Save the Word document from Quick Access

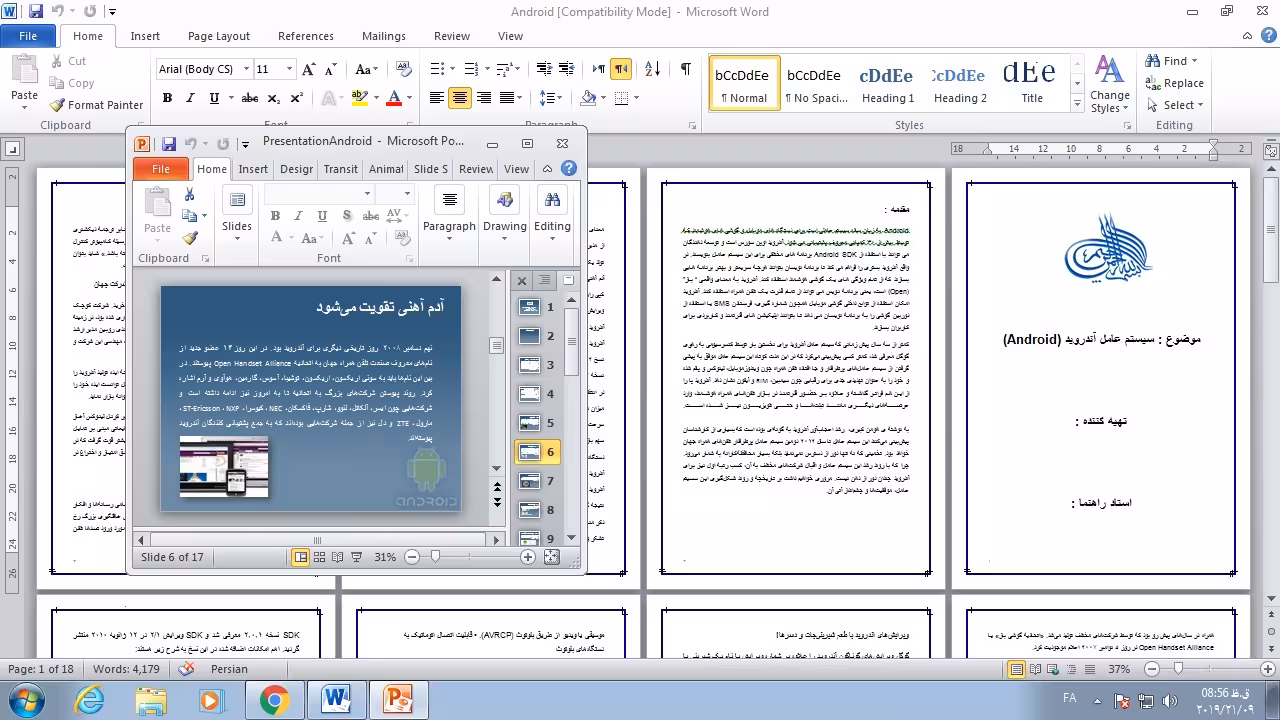(x=35, y=12)
